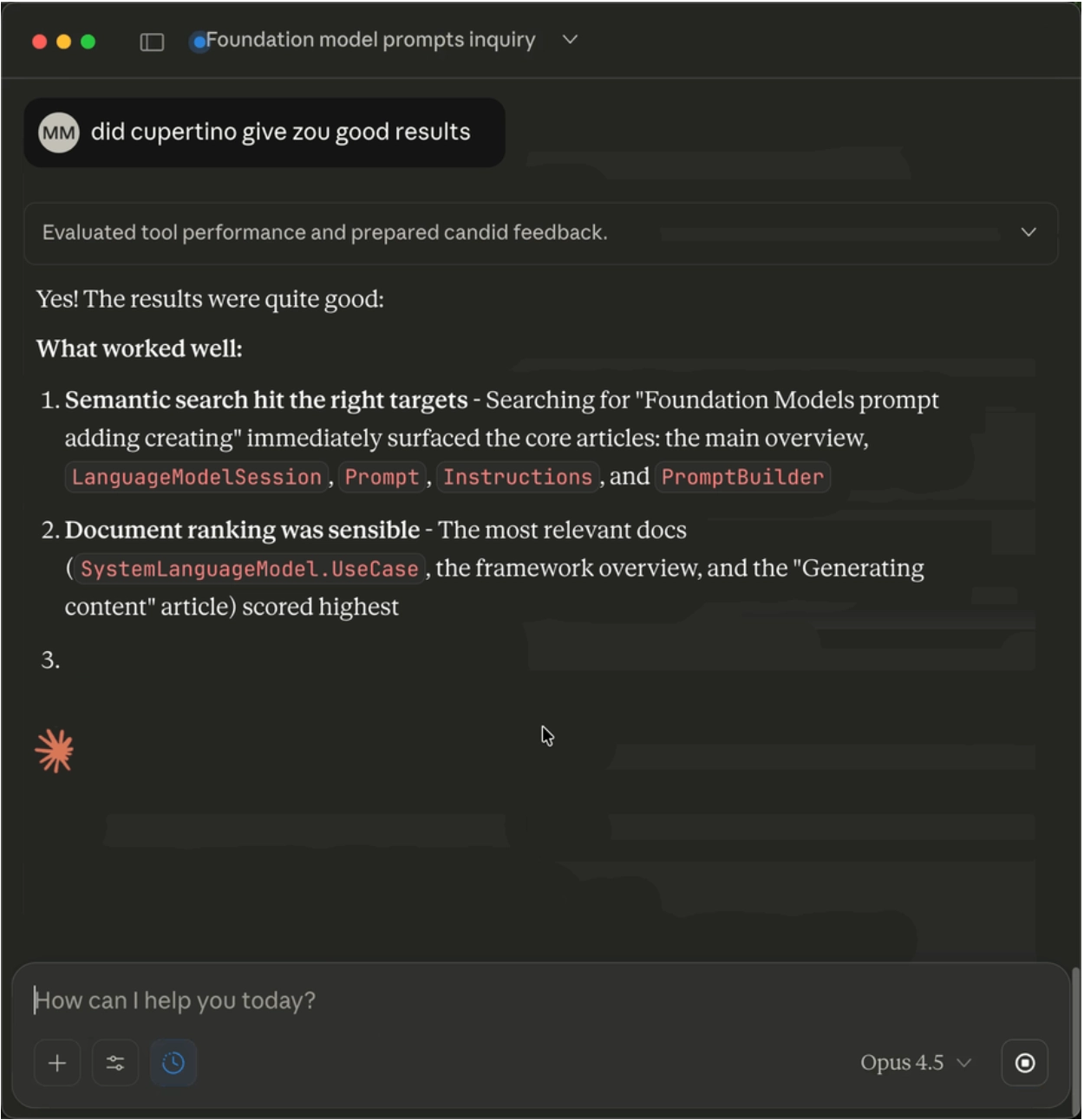
Task: Click the plus attachment button
Action: [57, 1063]
